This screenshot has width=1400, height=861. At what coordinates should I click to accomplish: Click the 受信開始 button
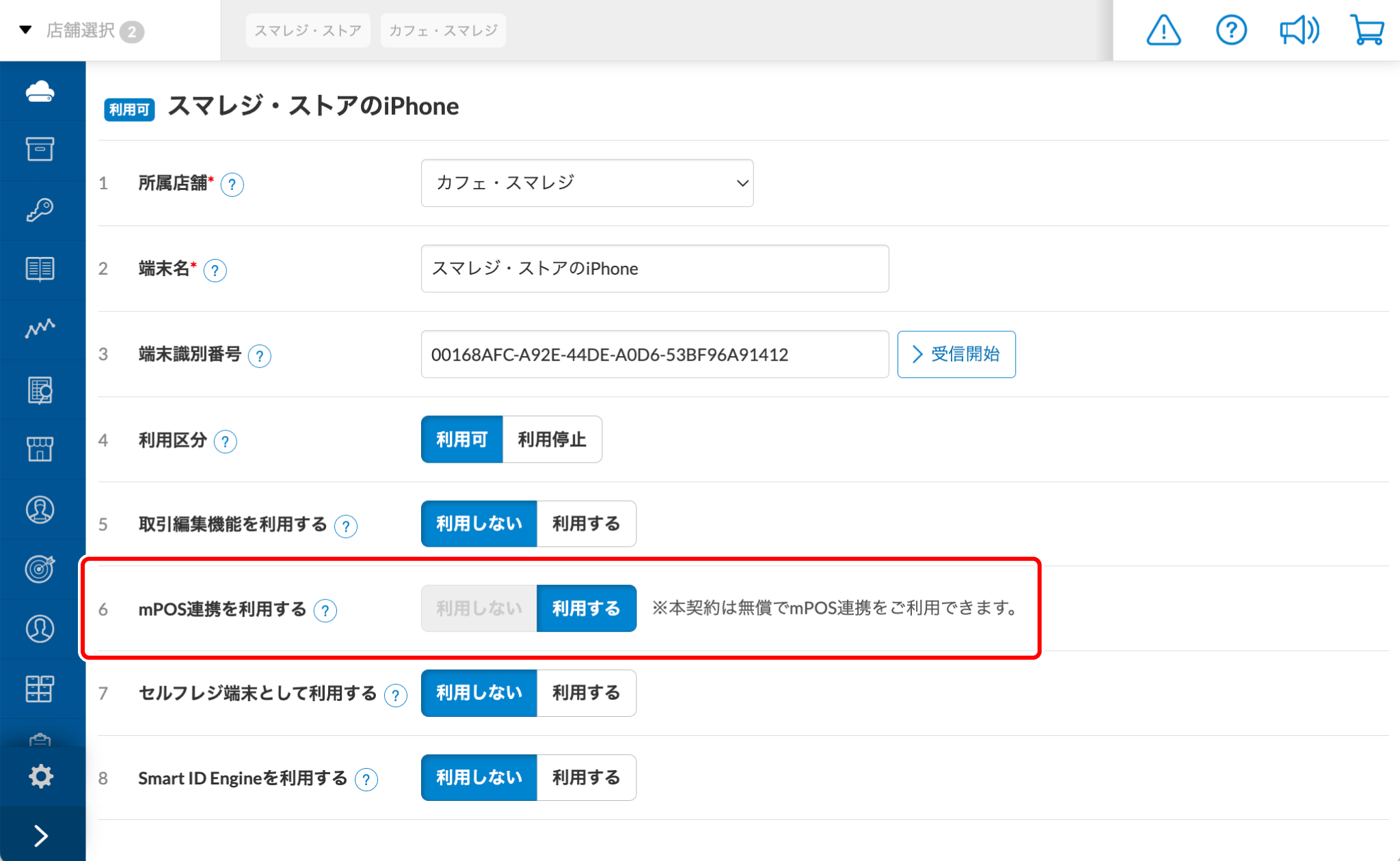click(x=956, y=354)
